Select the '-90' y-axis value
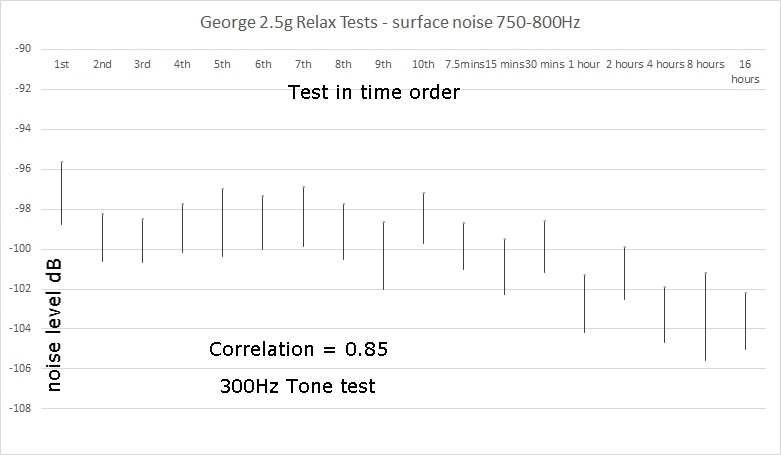This screenshot has height=455, width=781. [23, 49]
